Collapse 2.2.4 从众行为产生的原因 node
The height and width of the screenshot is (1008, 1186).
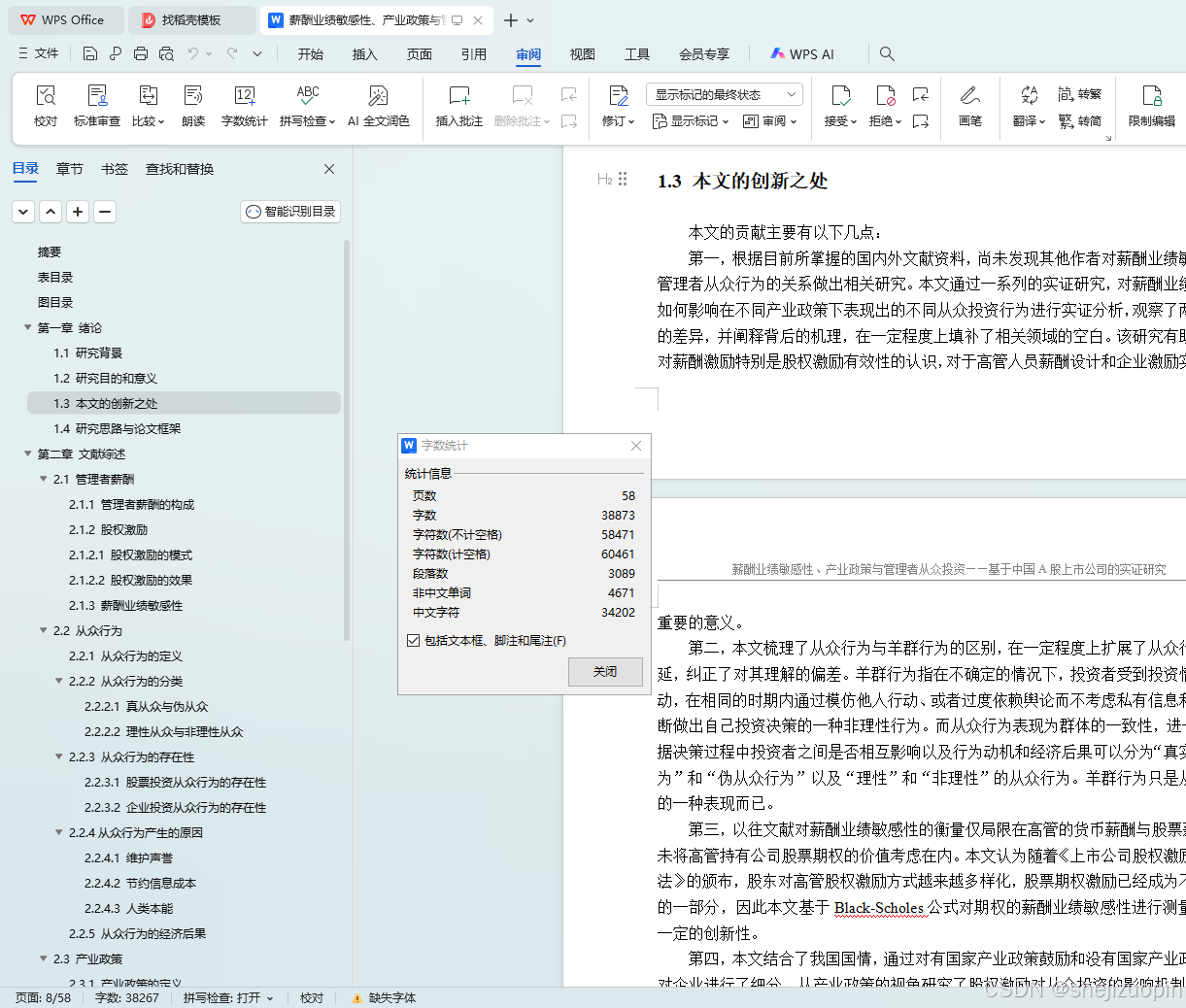[x=59, y=833]
